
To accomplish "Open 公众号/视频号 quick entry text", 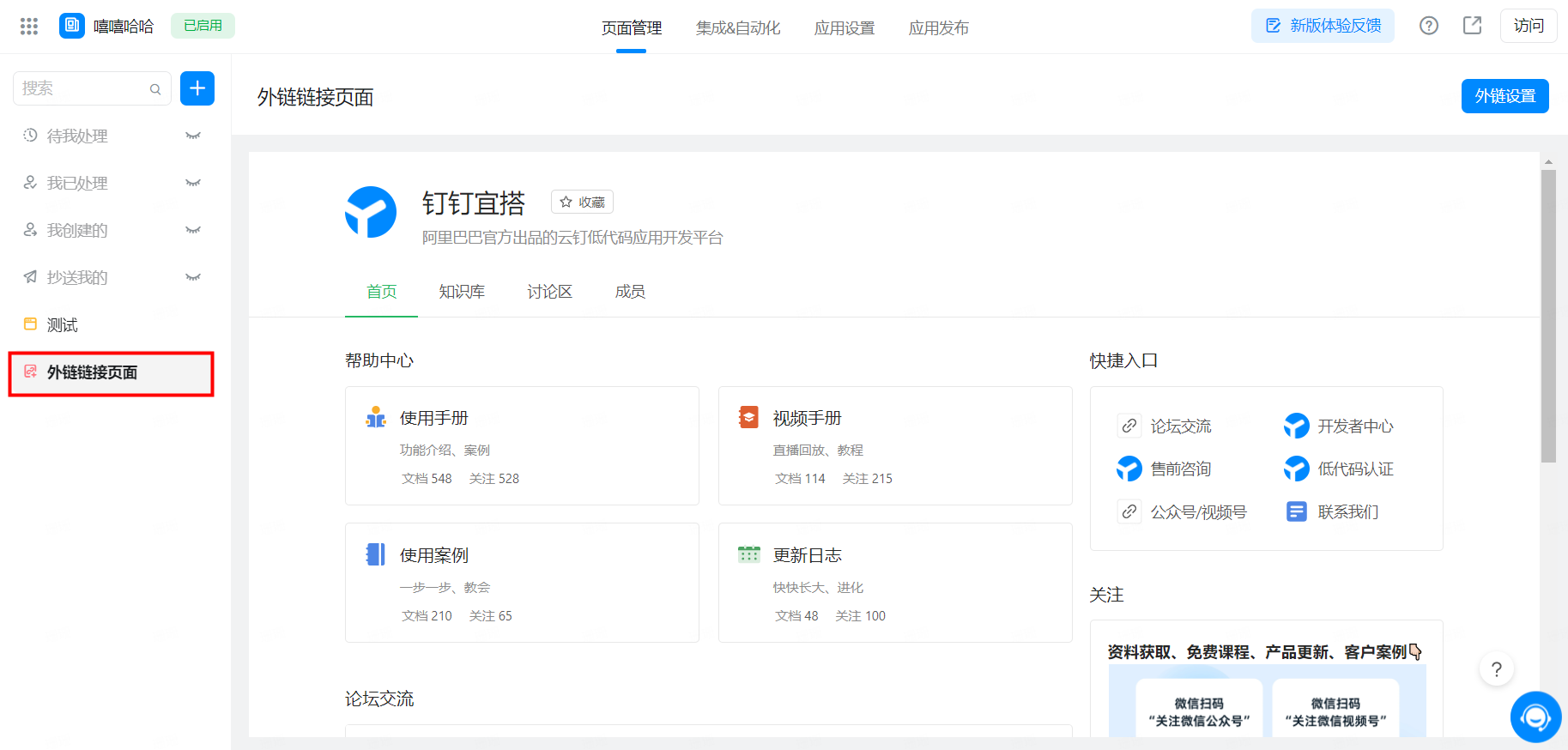I will [x=1199, y=512].
